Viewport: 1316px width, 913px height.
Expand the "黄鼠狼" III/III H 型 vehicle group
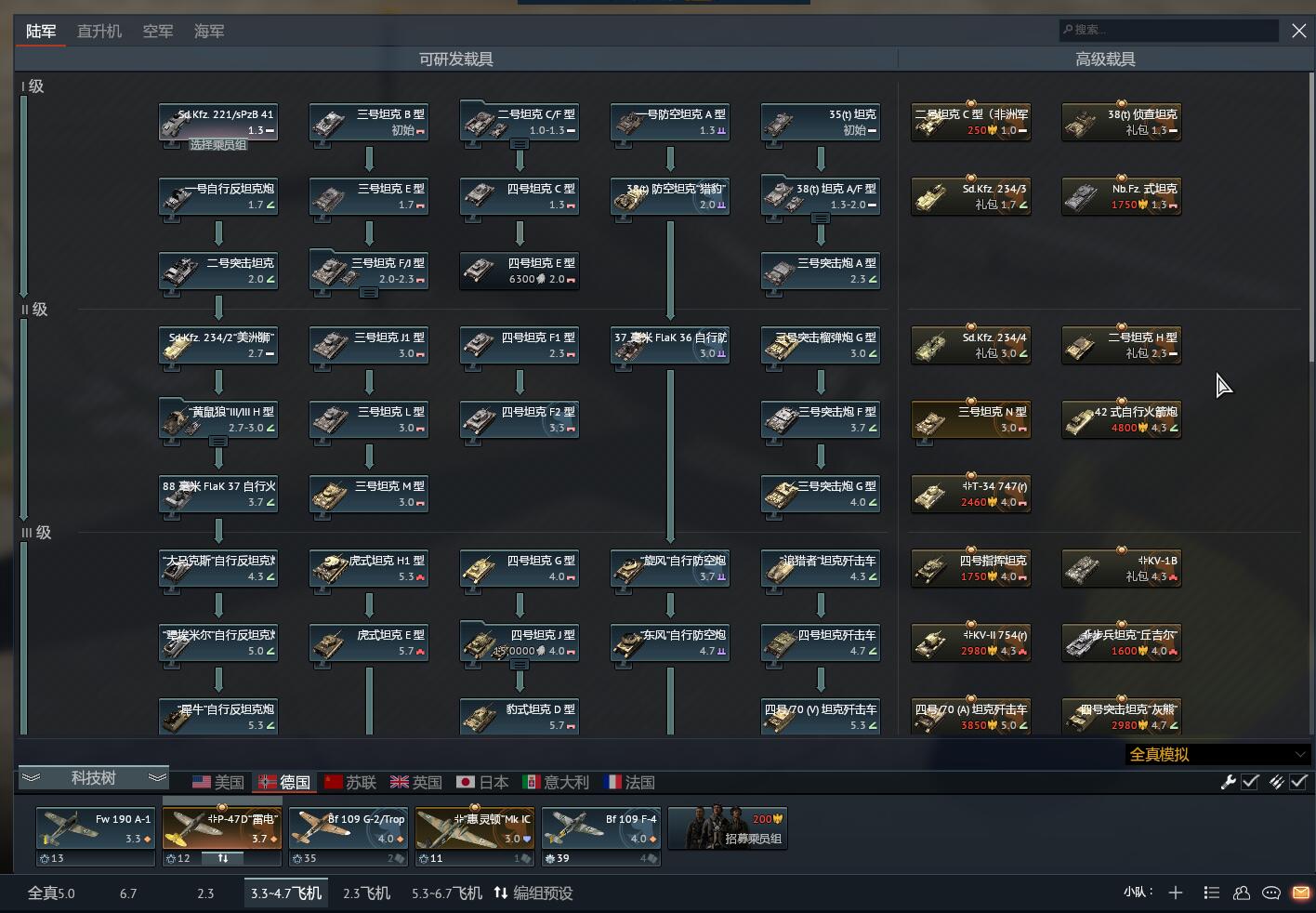tap(218, 442)
